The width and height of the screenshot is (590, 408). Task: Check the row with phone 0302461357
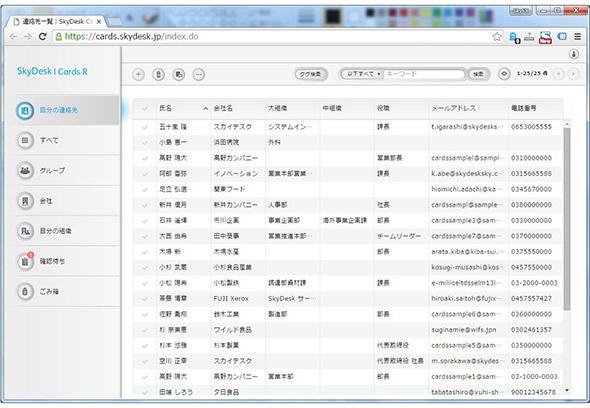(144, 330)
